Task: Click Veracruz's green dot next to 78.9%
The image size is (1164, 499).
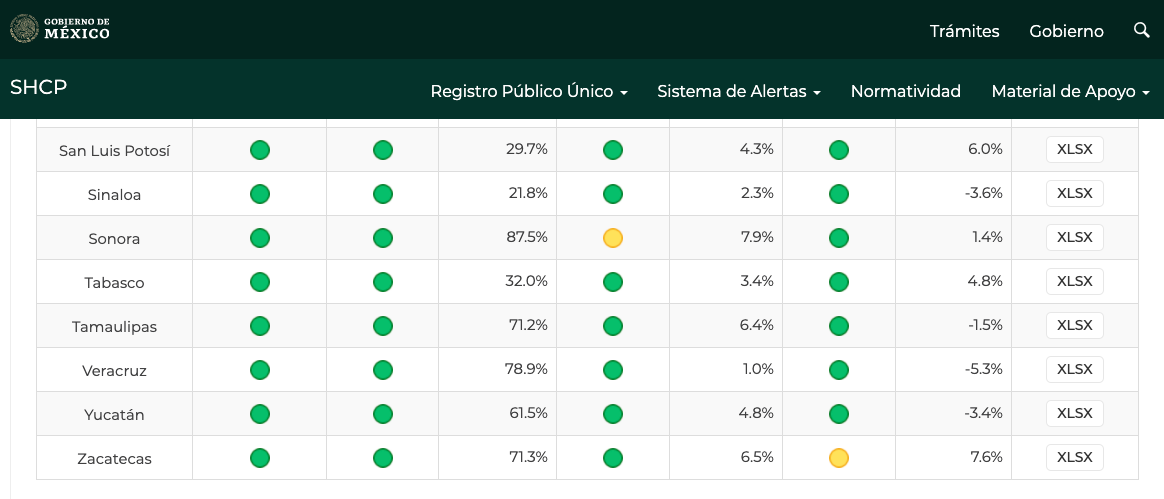Action: point(613,370)
